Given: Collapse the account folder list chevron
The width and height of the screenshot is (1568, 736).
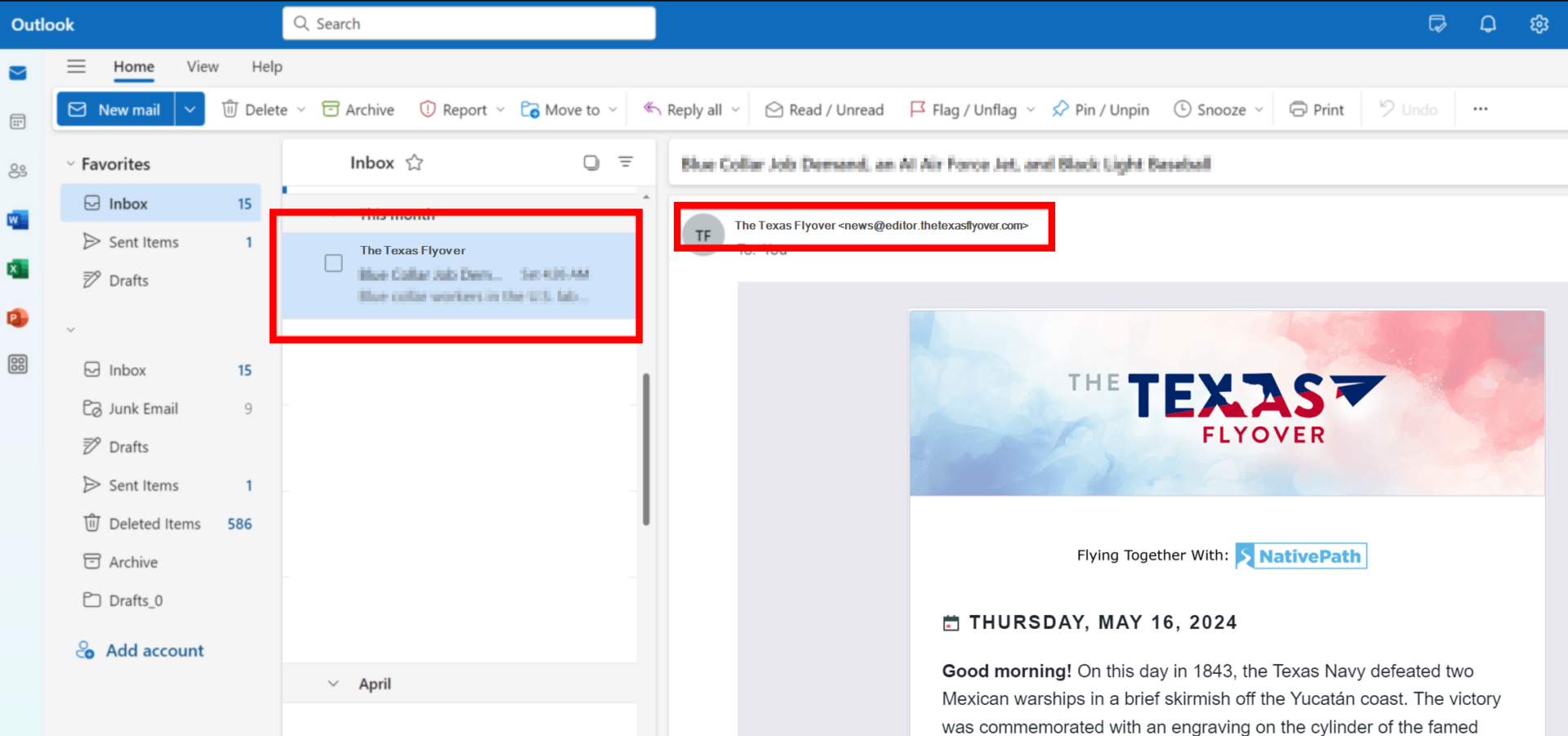Looking at the screenshot, I should [x=70, y=330].
